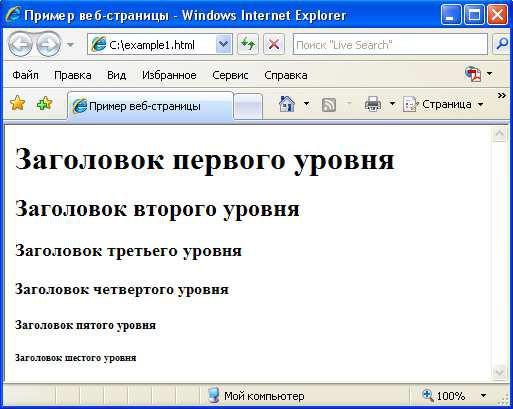Screen dimensions: 513x409
Task: Expand the address bar history dropdown
Action: tap(224, 44)
